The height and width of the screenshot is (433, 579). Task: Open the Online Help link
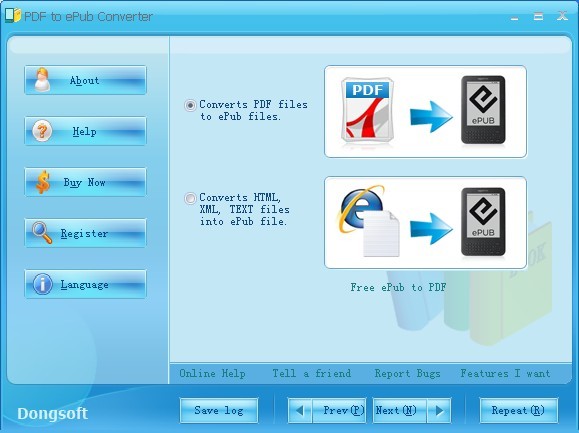212,374
